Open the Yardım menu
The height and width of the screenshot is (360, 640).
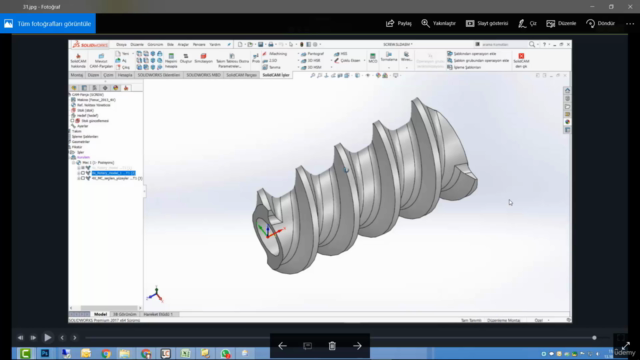coord(215,44)
